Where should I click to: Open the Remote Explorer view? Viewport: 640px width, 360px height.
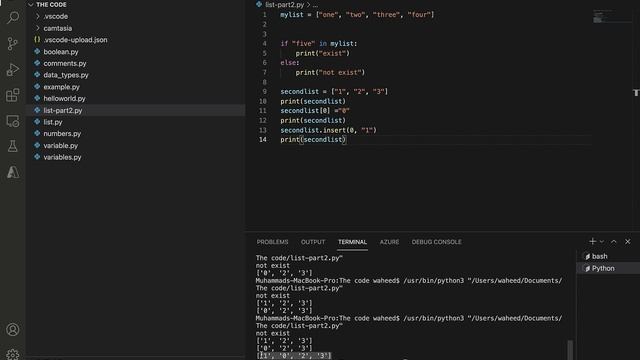coord(13,121)
